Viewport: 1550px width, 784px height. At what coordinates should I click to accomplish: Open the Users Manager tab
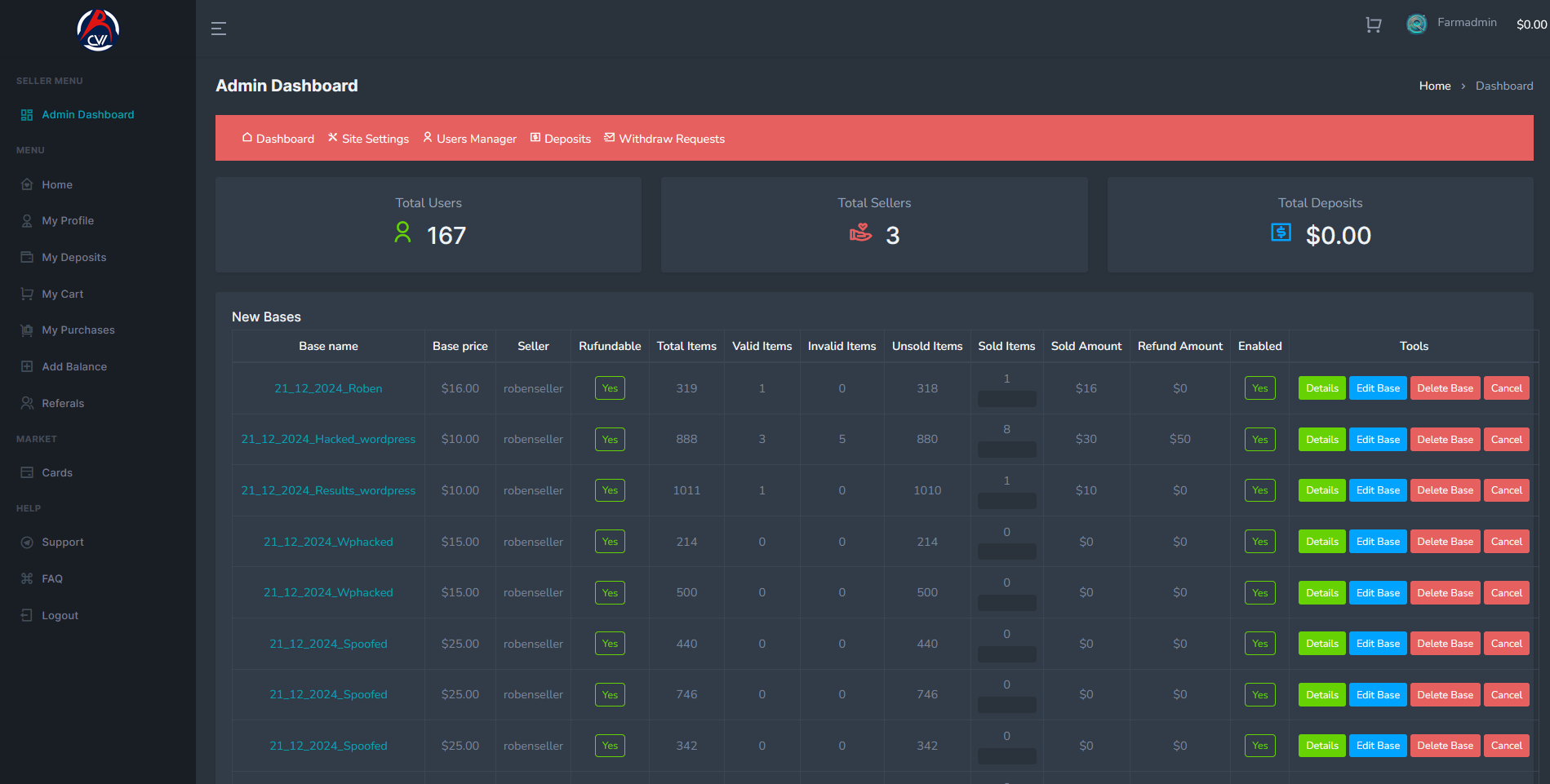click(x=470, y=139)
